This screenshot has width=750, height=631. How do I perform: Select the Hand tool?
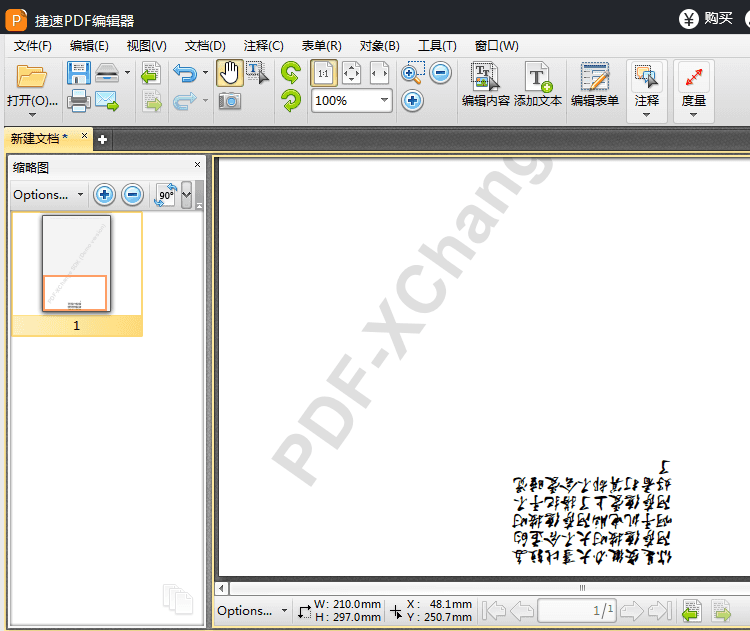point(230,73)
